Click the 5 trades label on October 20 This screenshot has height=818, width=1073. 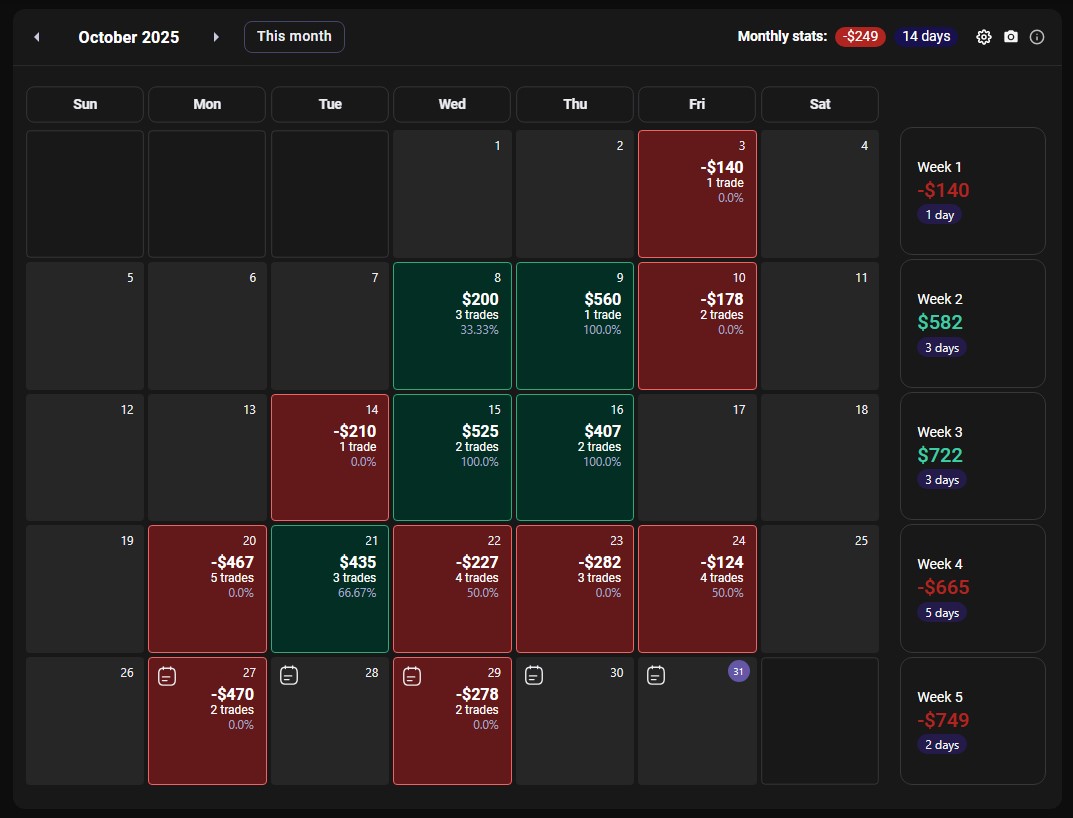(232, 578)
